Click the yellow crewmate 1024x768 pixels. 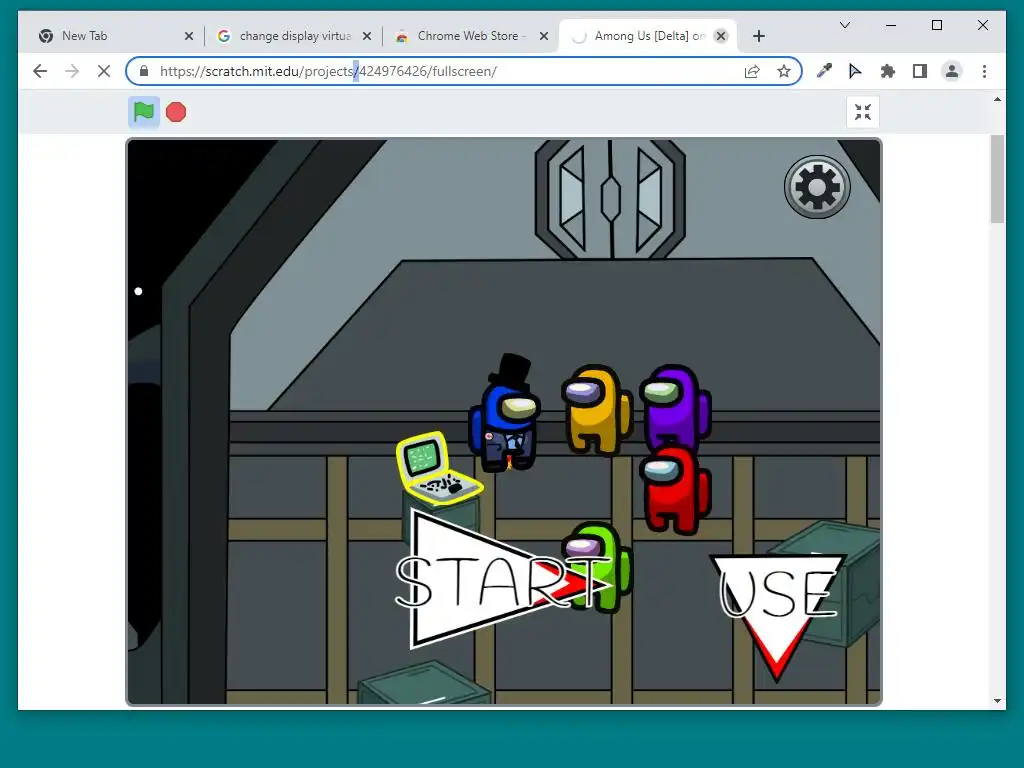tap(596, 409)
